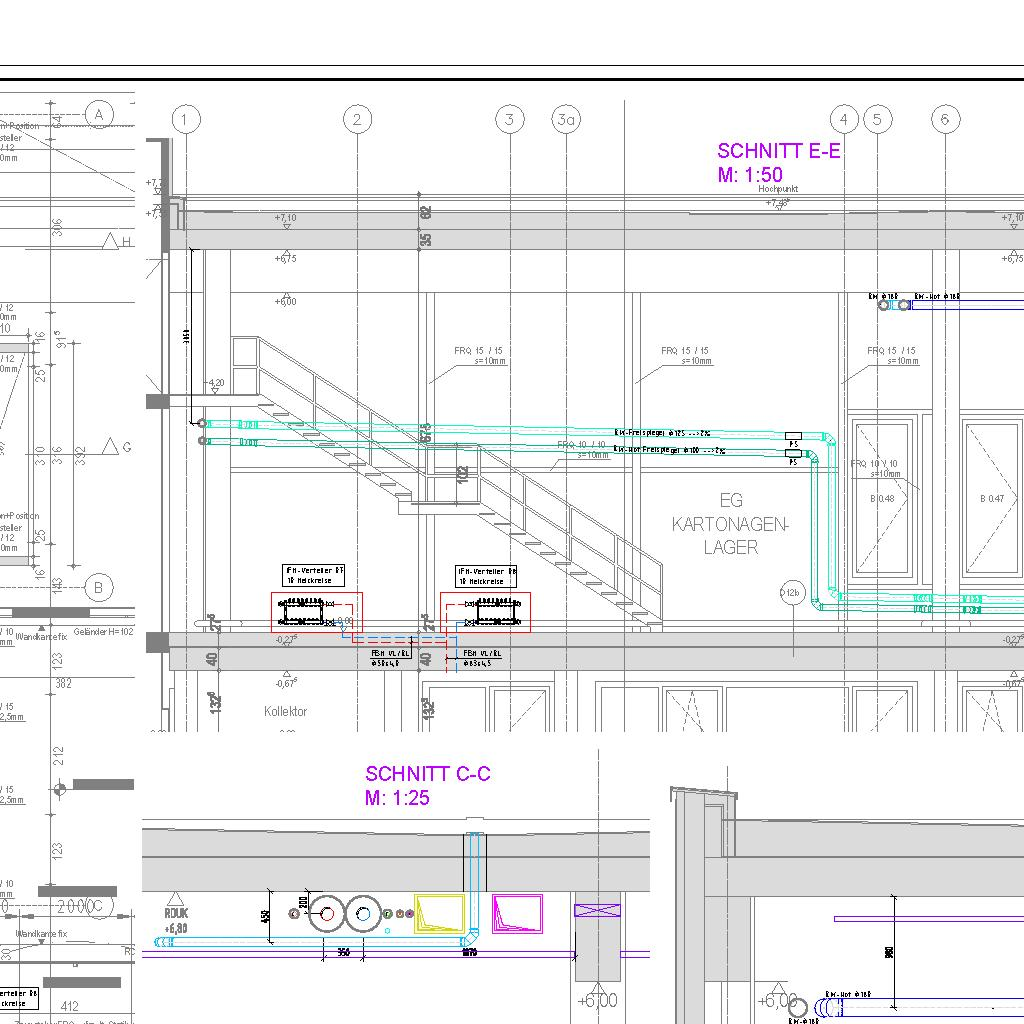The image size is (1024, 1024).
Task: Click grid axis marker B
Action: [x=98, y=588]
